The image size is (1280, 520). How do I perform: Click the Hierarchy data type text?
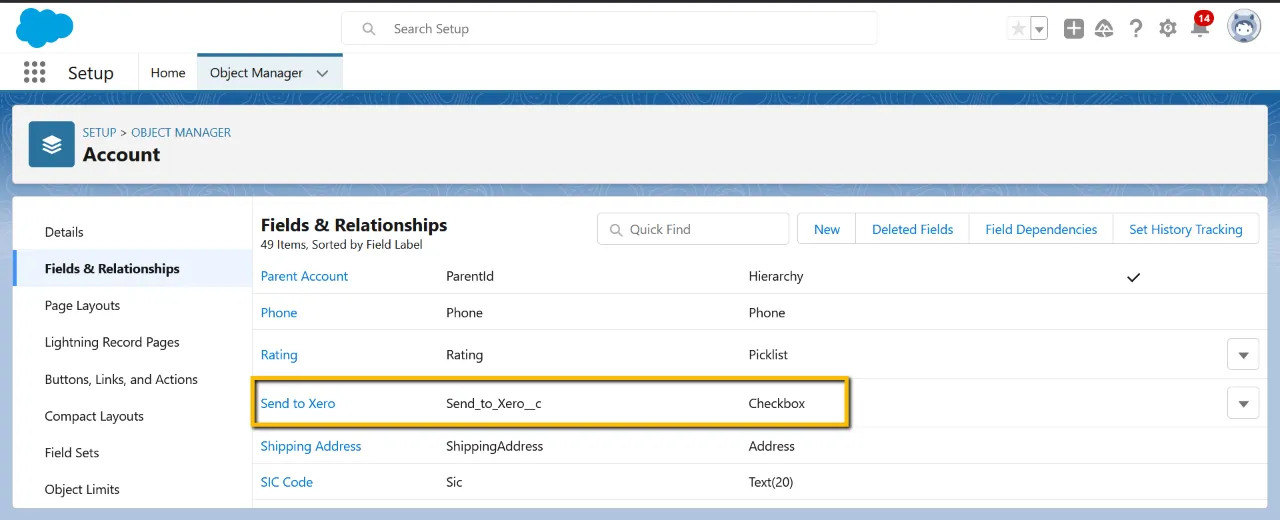point(776,276)
